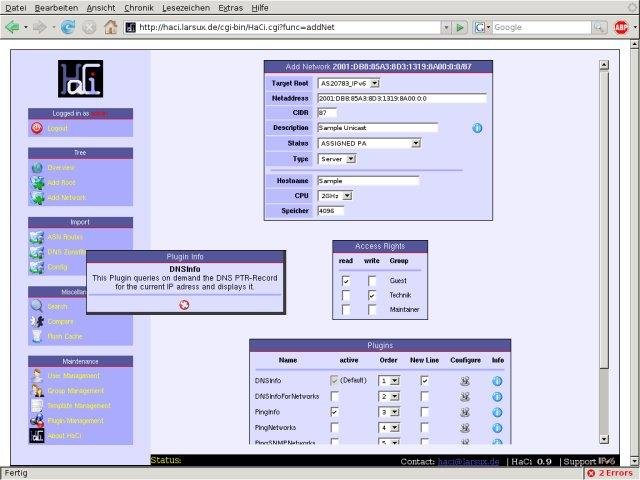The width and height of the screenshot is (640, 480).
Task: Show info for DNSInfoForNetworks plugin
Action: [497, 397]
